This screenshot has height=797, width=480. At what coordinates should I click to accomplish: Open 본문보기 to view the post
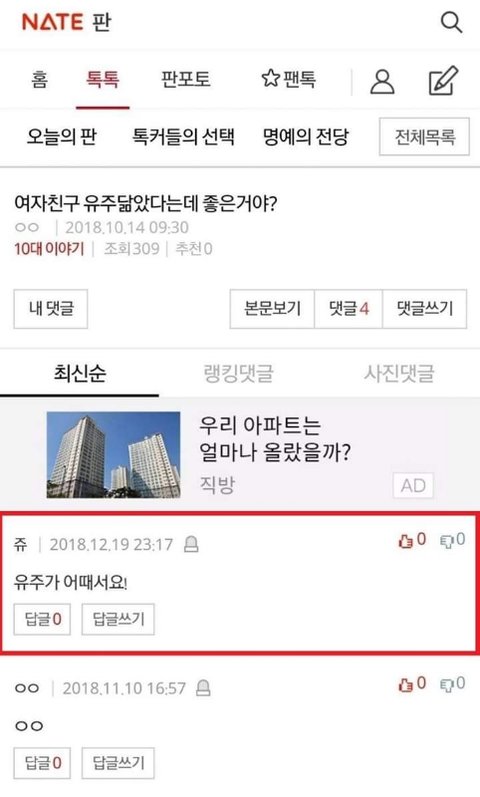273,309
